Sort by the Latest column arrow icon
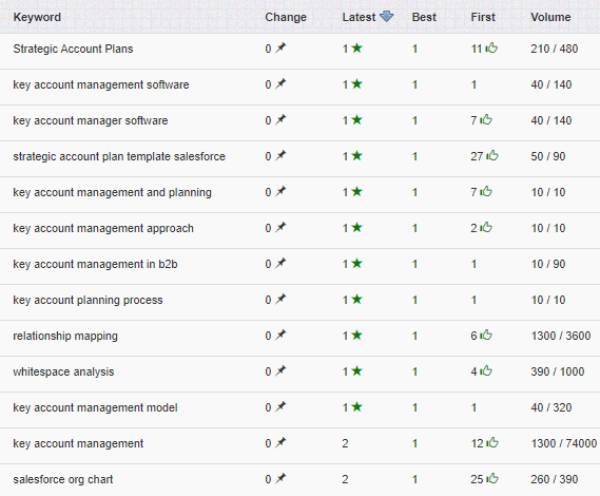 (x=386, y=16)
